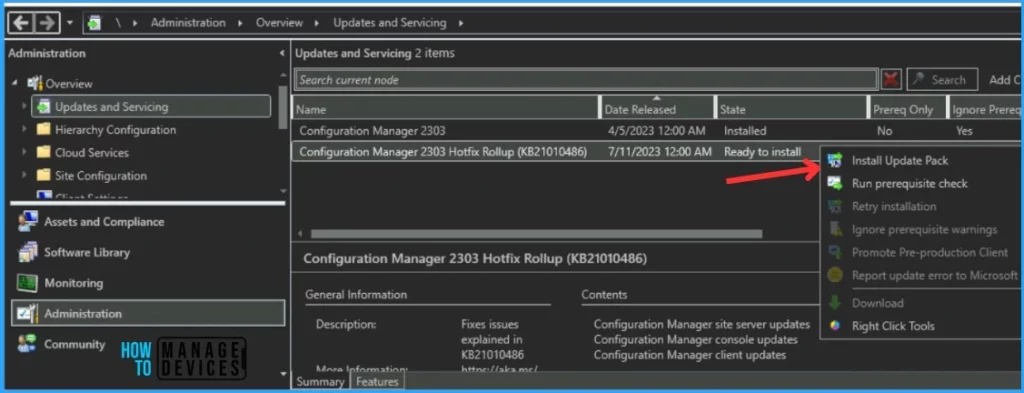Choose Retry installation in context menu
Viewport: 1024px width, 393px height.
[x=893, y=206]
